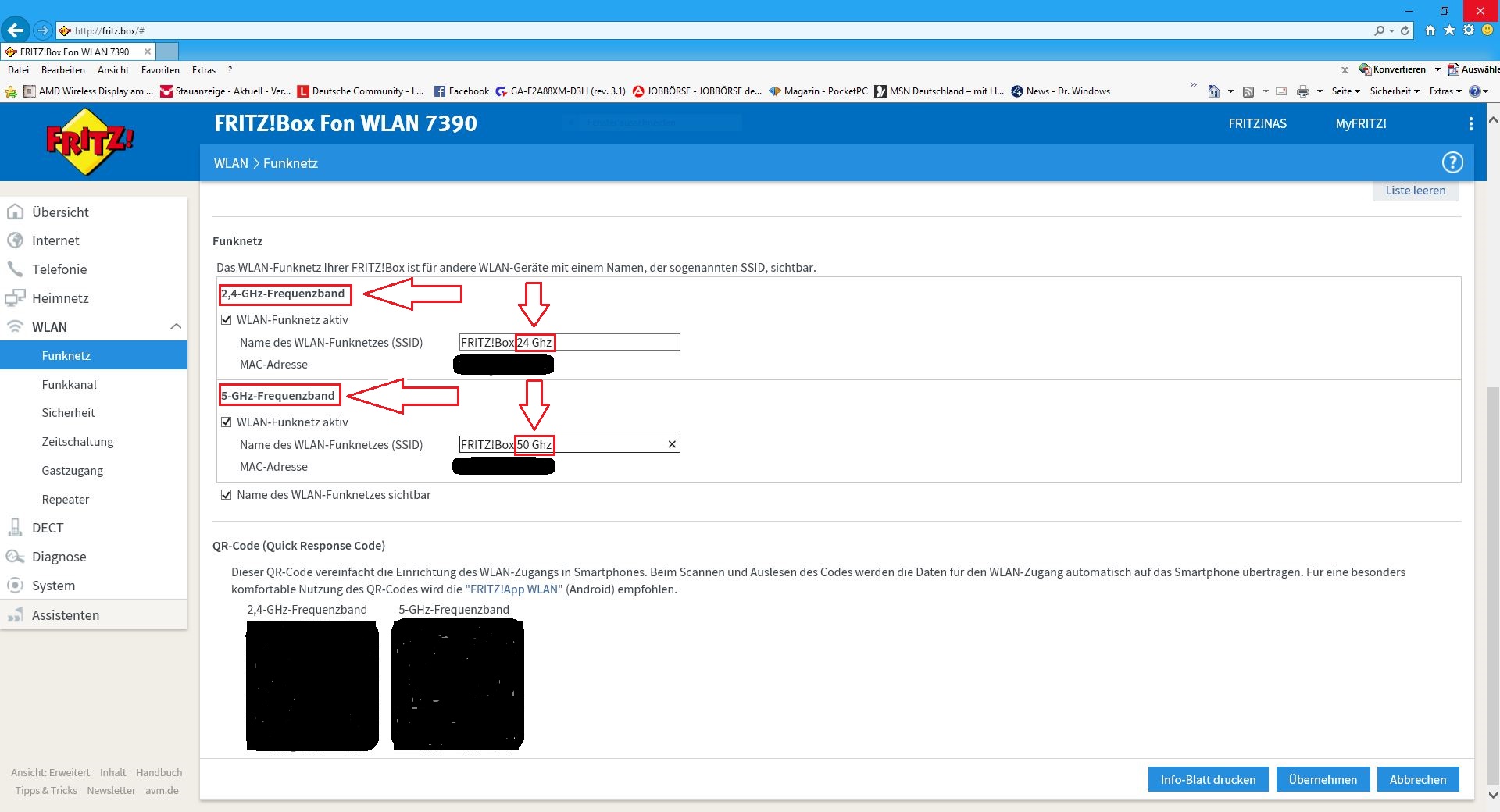Click the FRITZ! logo
1500x812 pixels.
pos(90,141)
